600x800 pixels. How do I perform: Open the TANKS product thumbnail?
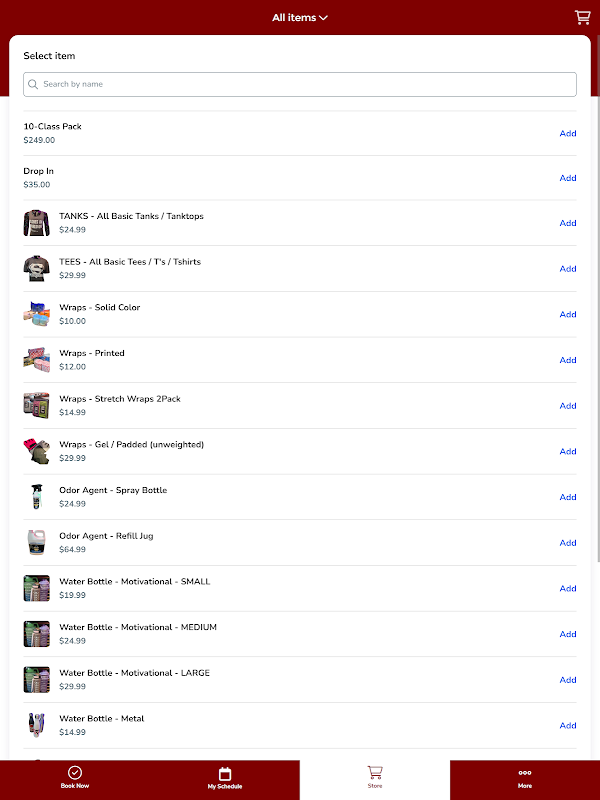(37, 223)
